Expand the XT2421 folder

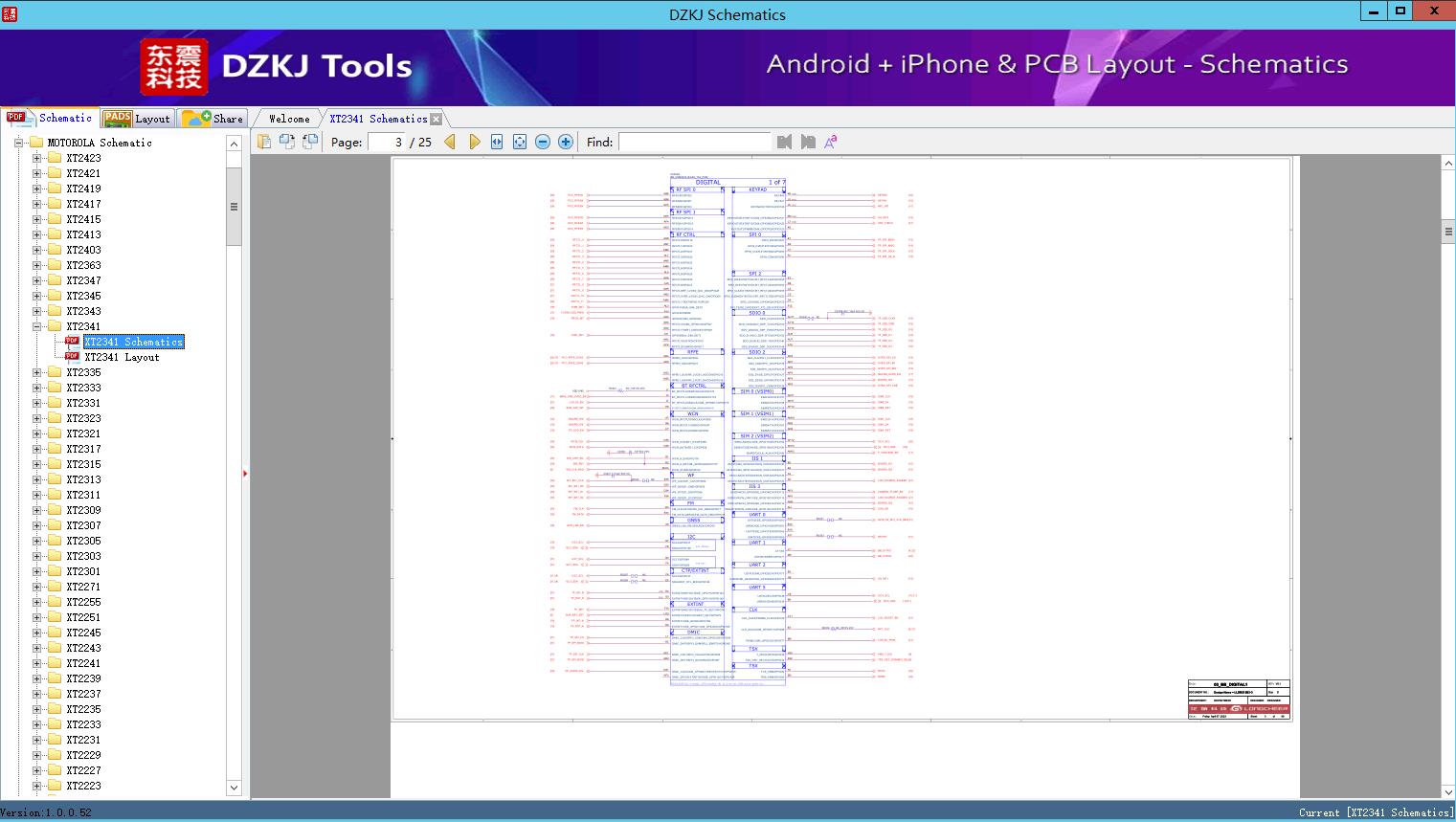pyautogui.click(x=36, y=173)
